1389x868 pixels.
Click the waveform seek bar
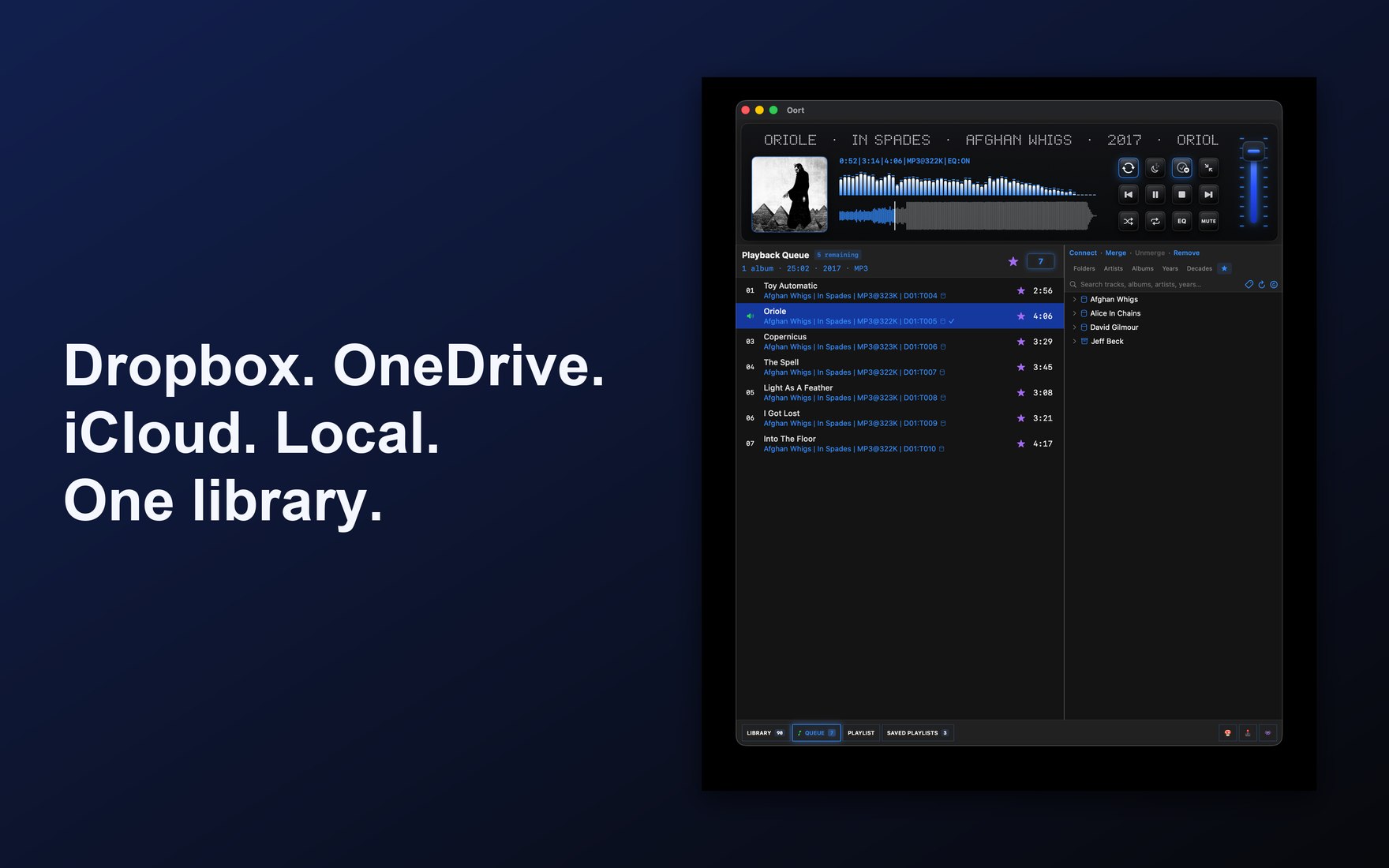pos(967,215)
